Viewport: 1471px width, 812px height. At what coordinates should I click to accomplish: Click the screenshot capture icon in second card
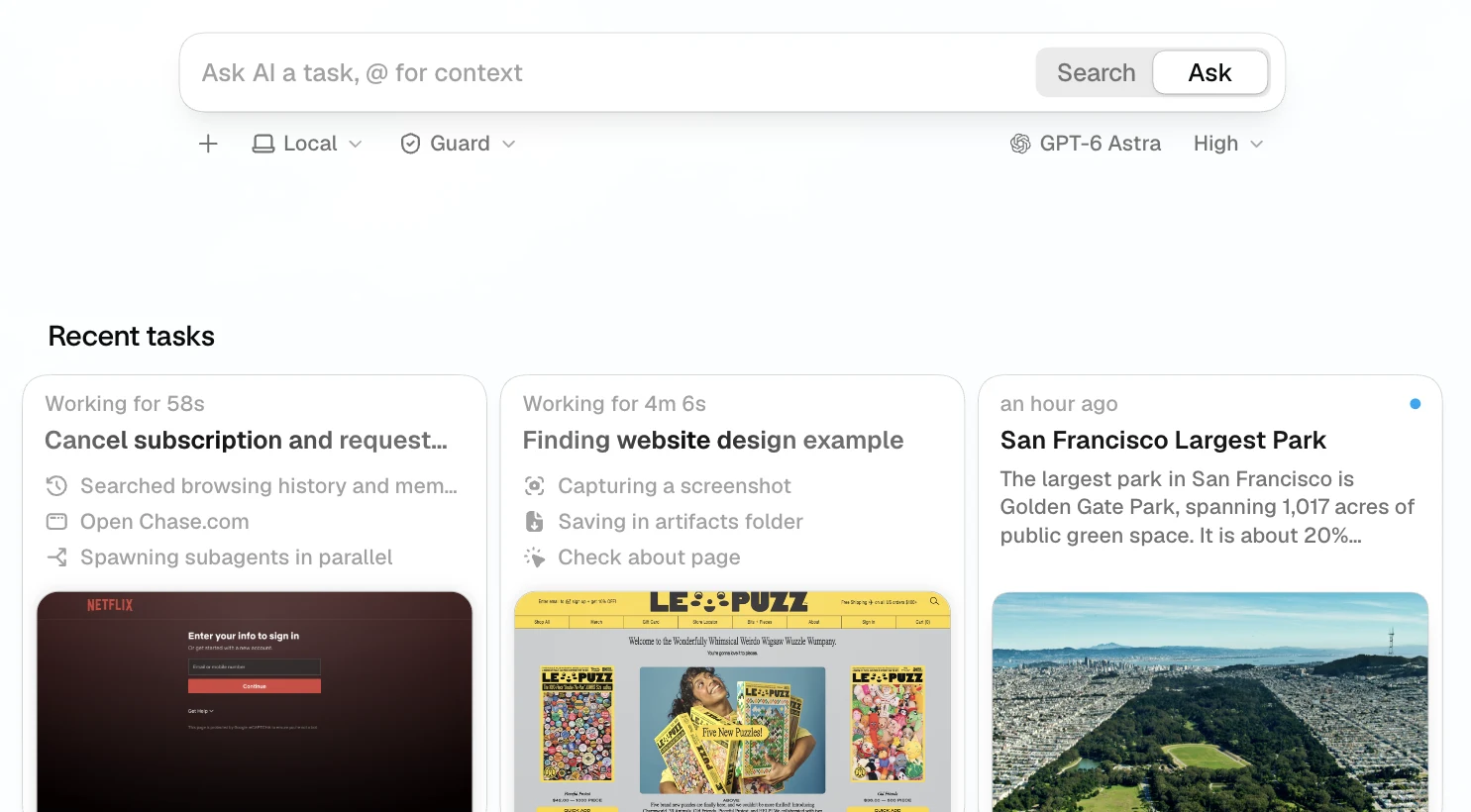[535, 486]
